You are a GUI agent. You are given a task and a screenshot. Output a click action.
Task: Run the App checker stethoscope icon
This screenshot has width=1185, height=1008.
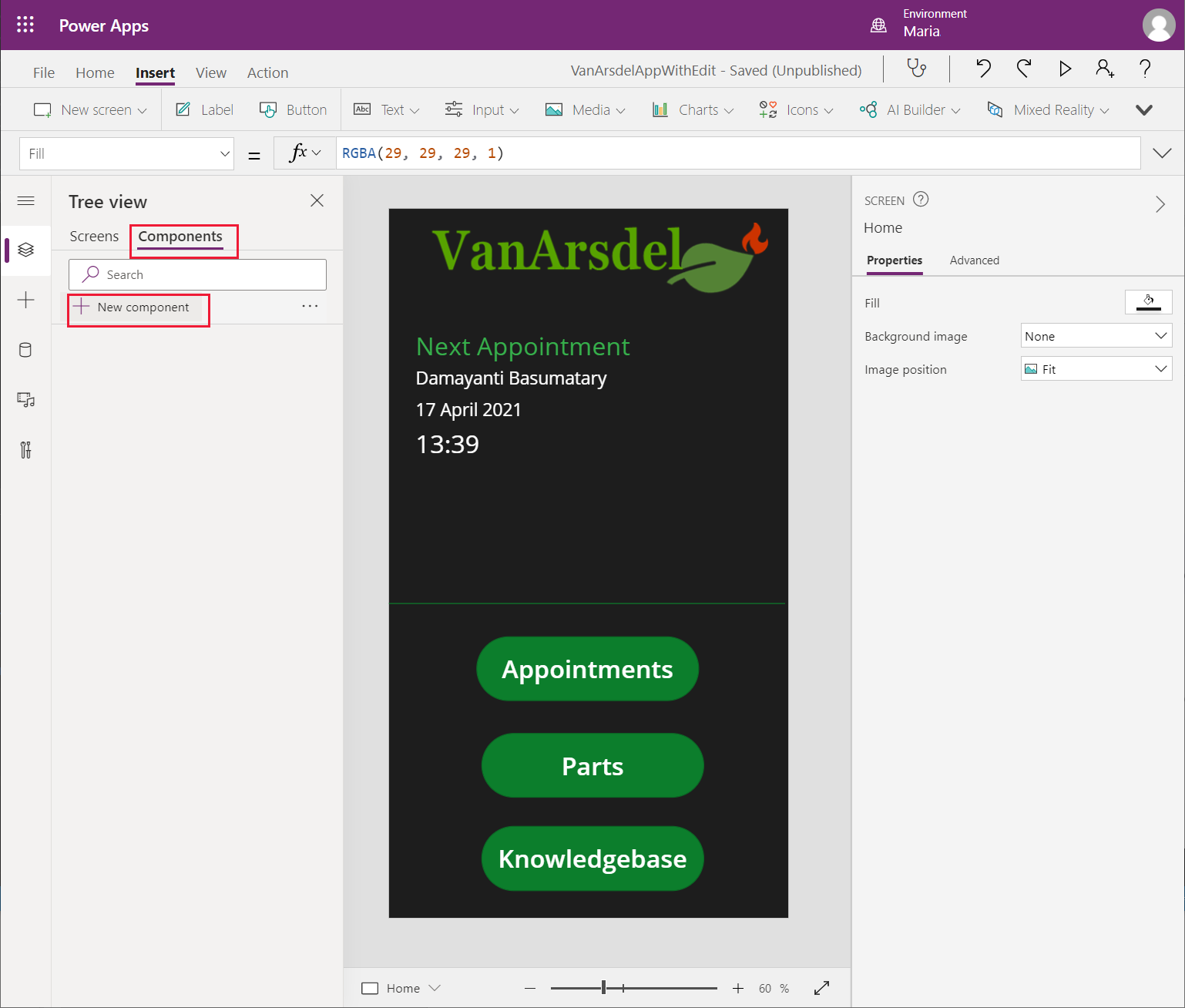(916, 69)
